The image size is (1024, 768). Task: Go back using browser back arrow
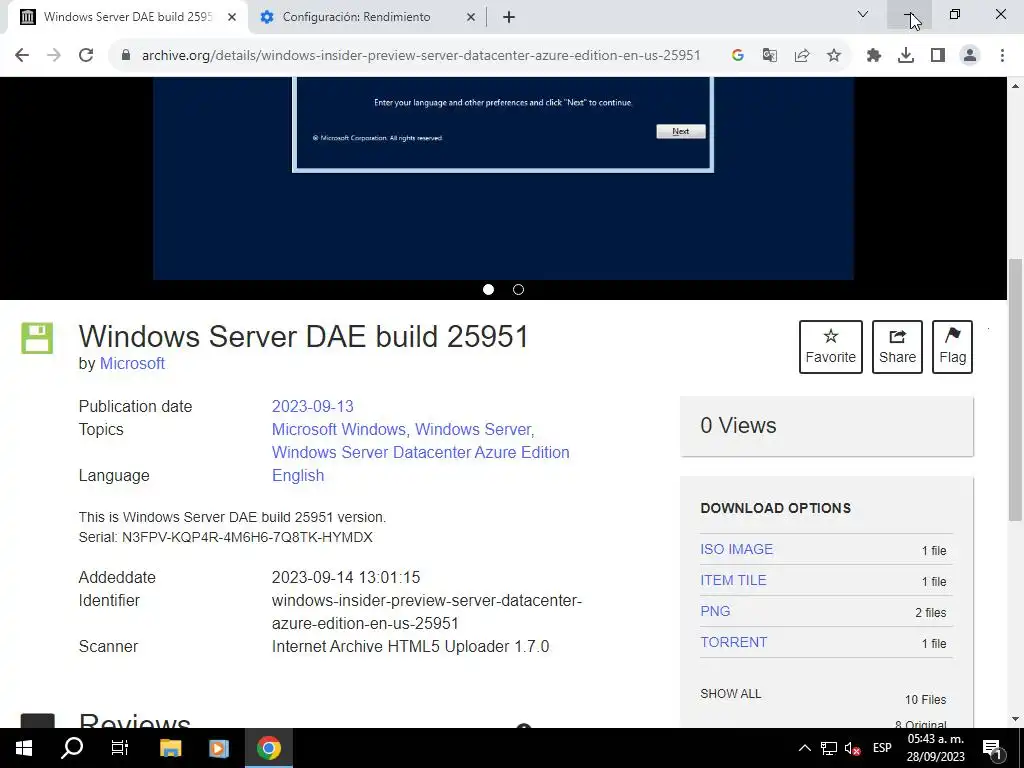[x=22, y=56]
